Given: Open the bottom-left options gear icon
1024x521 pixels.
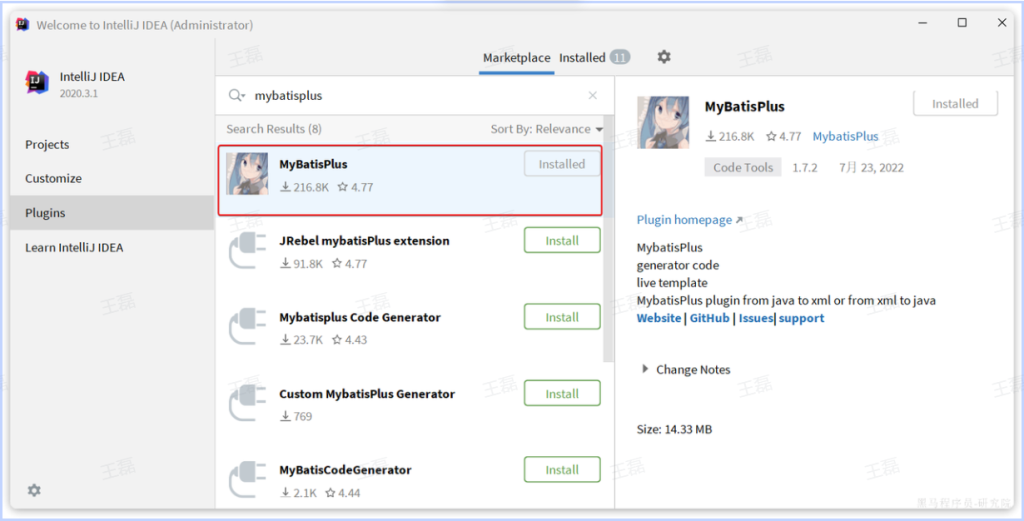Looking at the screenshot, I should tap(34, 490).
